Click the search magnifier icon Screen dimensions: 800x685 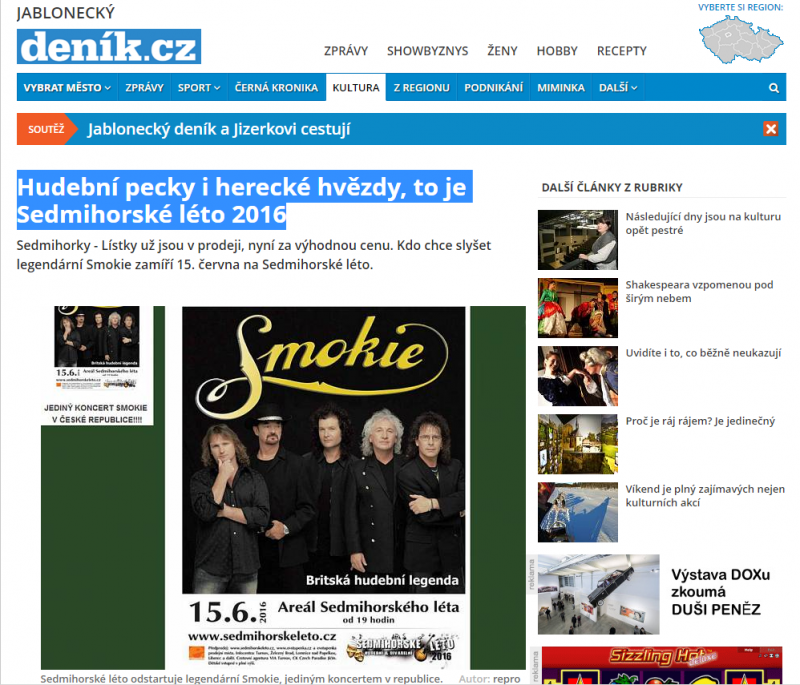773,88
